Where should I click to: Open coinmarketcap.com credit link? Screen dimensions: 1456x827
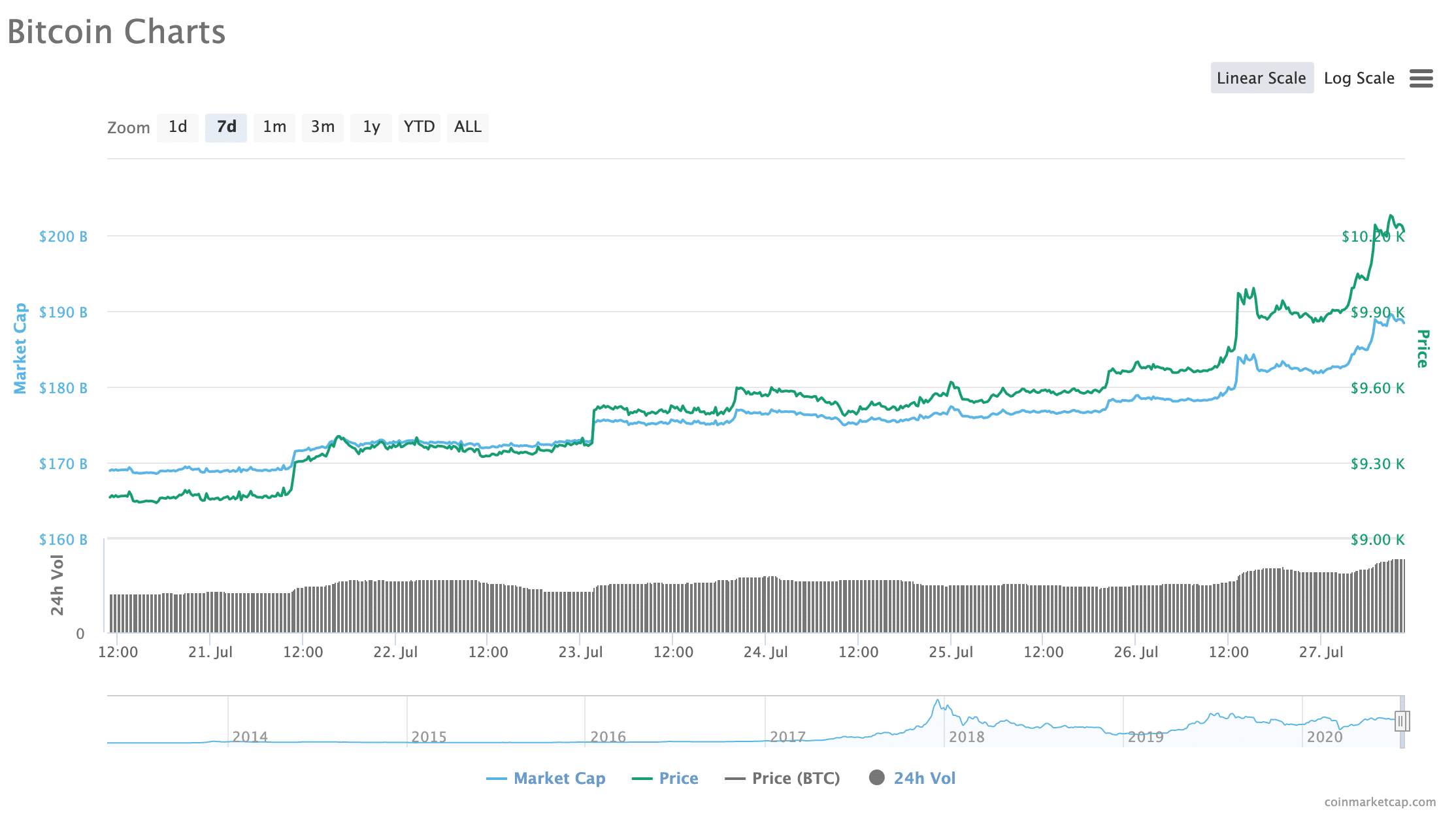pos(1380,802)
